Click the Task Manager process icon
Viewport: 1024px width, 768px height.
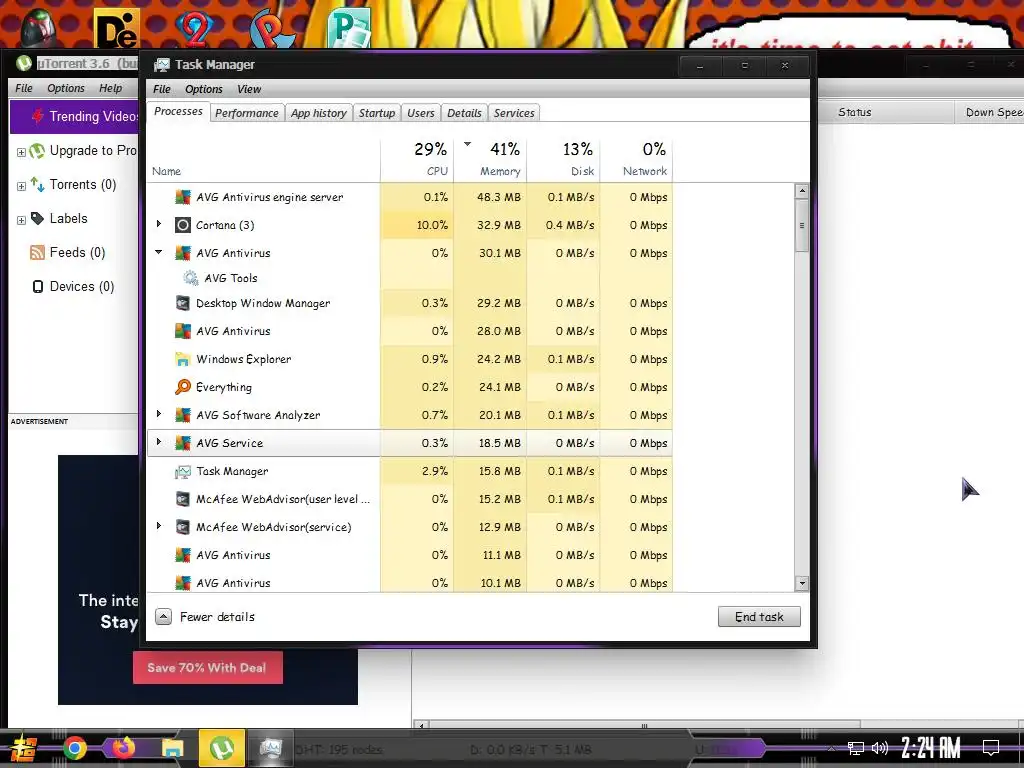tap(183, 472)
